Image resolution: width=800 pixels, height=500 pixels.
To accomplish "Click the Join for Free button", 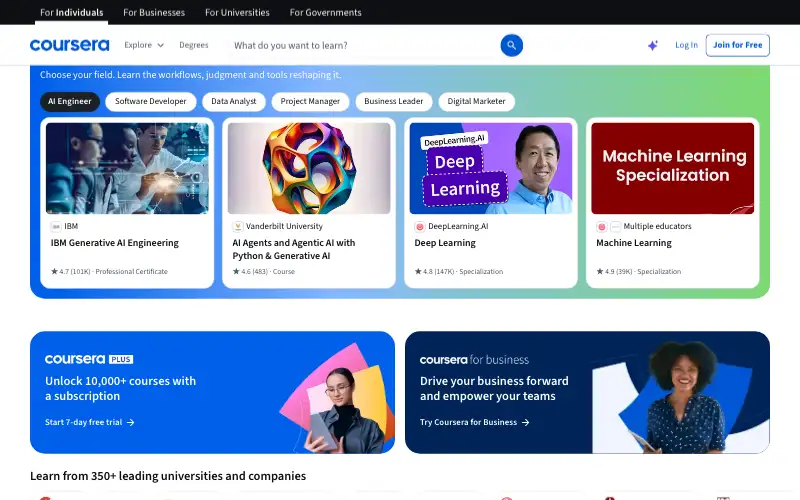I will [x=738, y=45].
